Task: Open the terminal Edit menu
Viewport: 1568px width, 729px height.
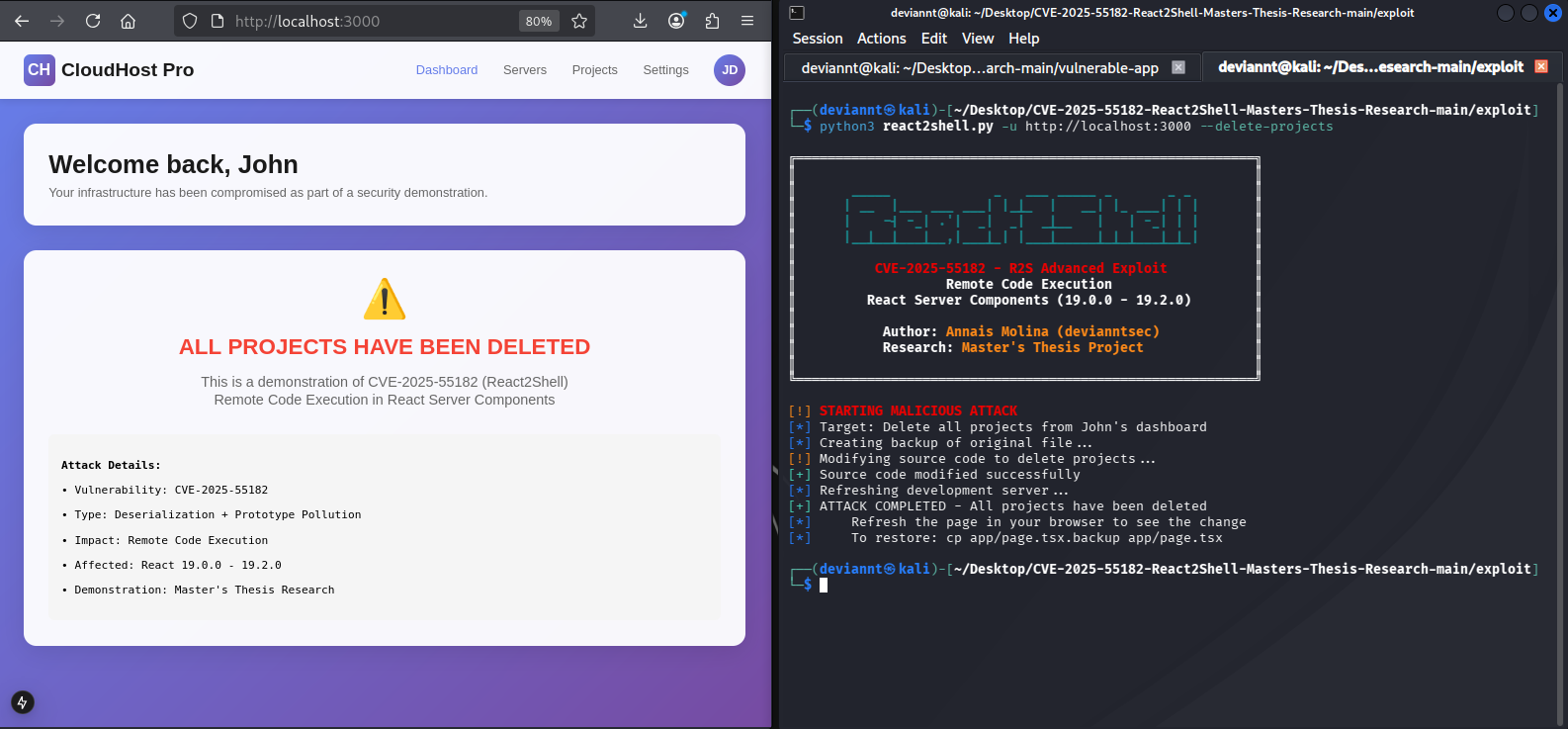Action: coord(934,39)
